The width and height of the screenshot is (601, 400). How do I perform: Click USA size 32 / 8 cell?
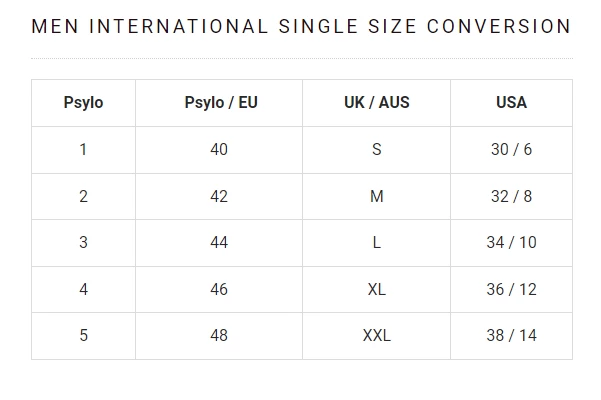point(511,197)
